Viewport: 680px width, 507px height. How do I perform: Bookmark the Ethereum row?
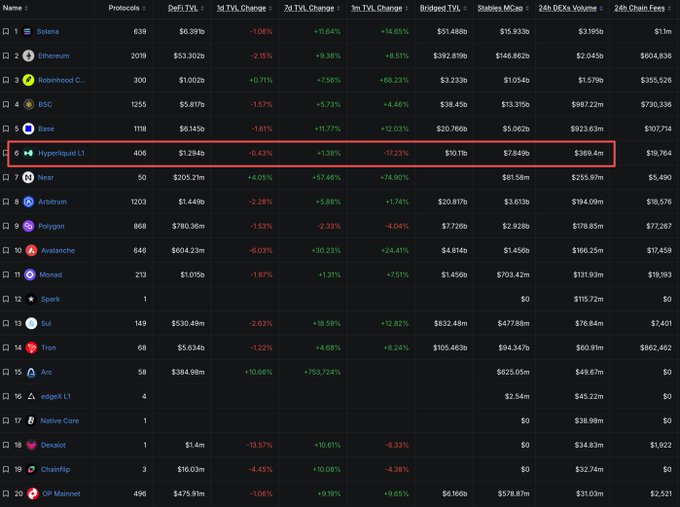pos(6,56)
